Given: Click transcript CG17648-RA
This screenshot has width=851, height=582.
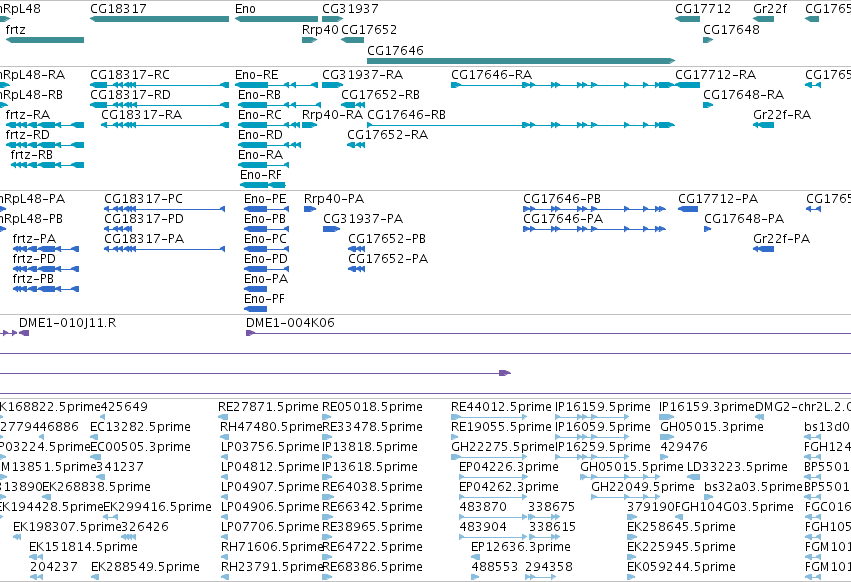Looking at the screenshot, I should pyautogui.click(x=708, y=105).
